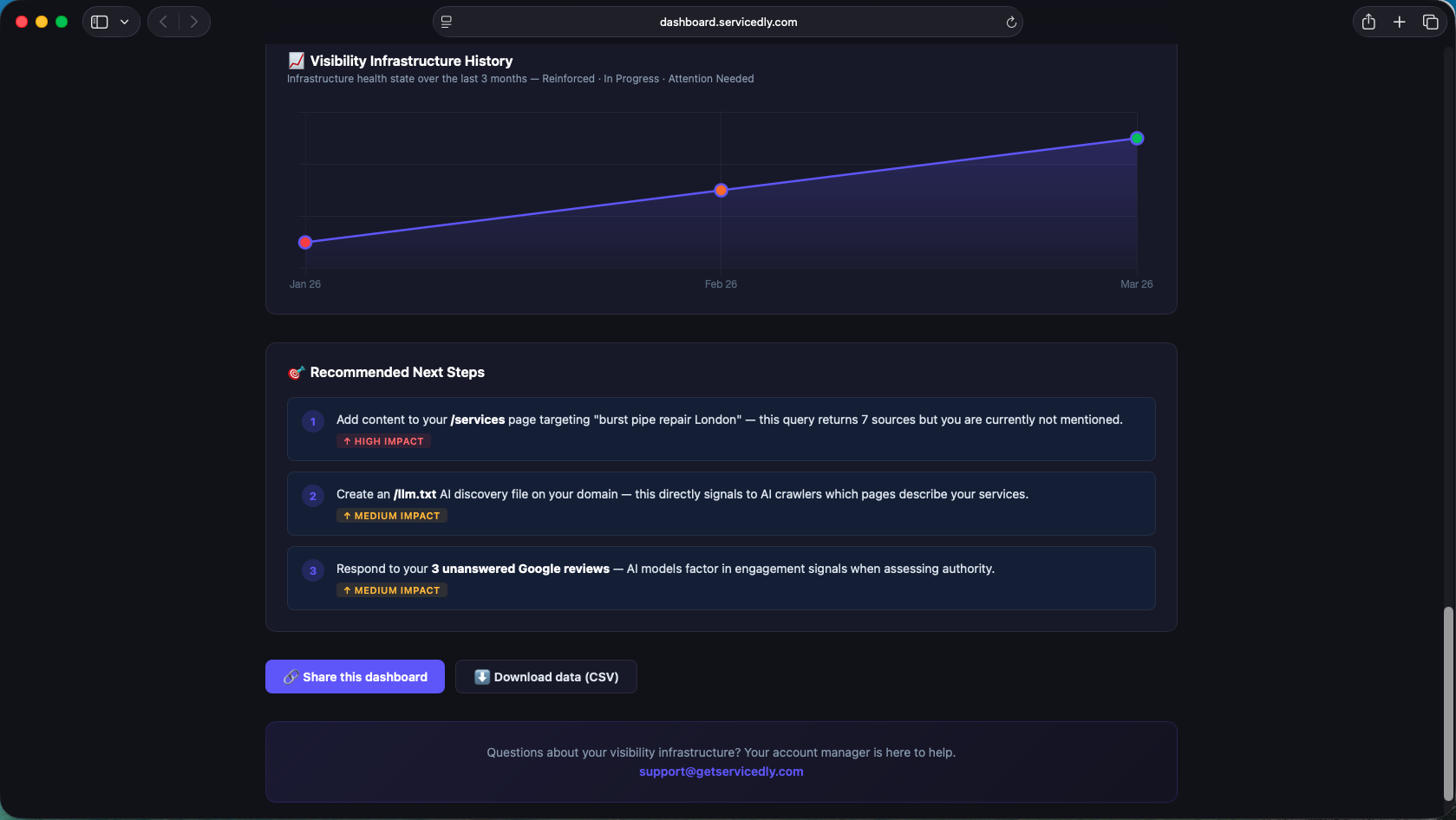
Task: Toggle the Safari sidebar visibility
Action: [x=98, y=22]
